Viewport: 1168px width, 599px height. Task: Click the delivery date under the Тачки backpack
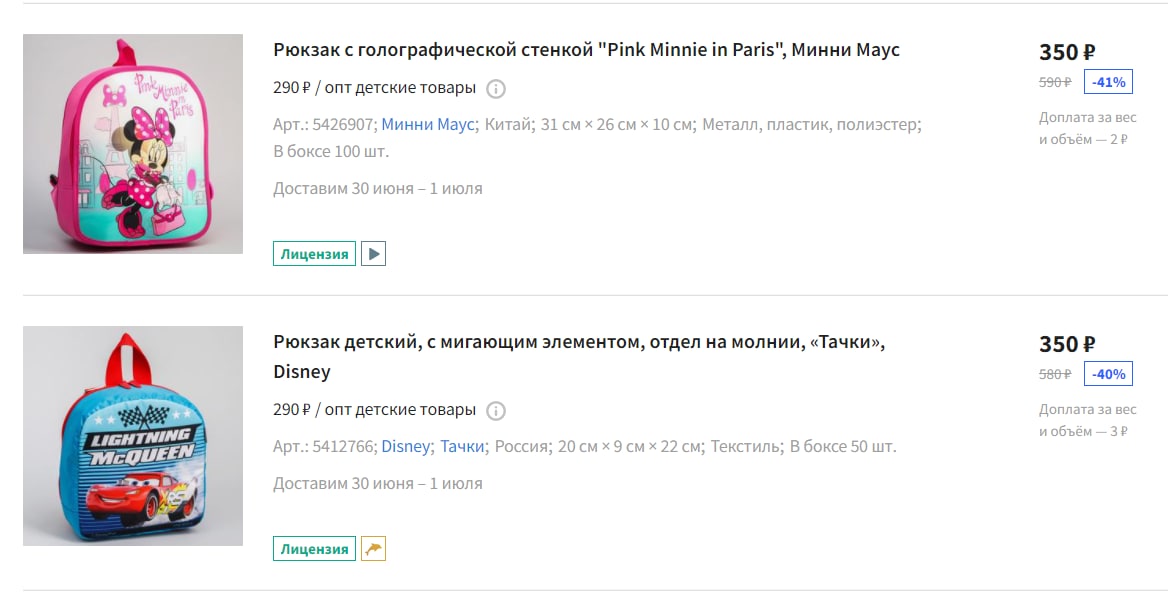(378, 484)
